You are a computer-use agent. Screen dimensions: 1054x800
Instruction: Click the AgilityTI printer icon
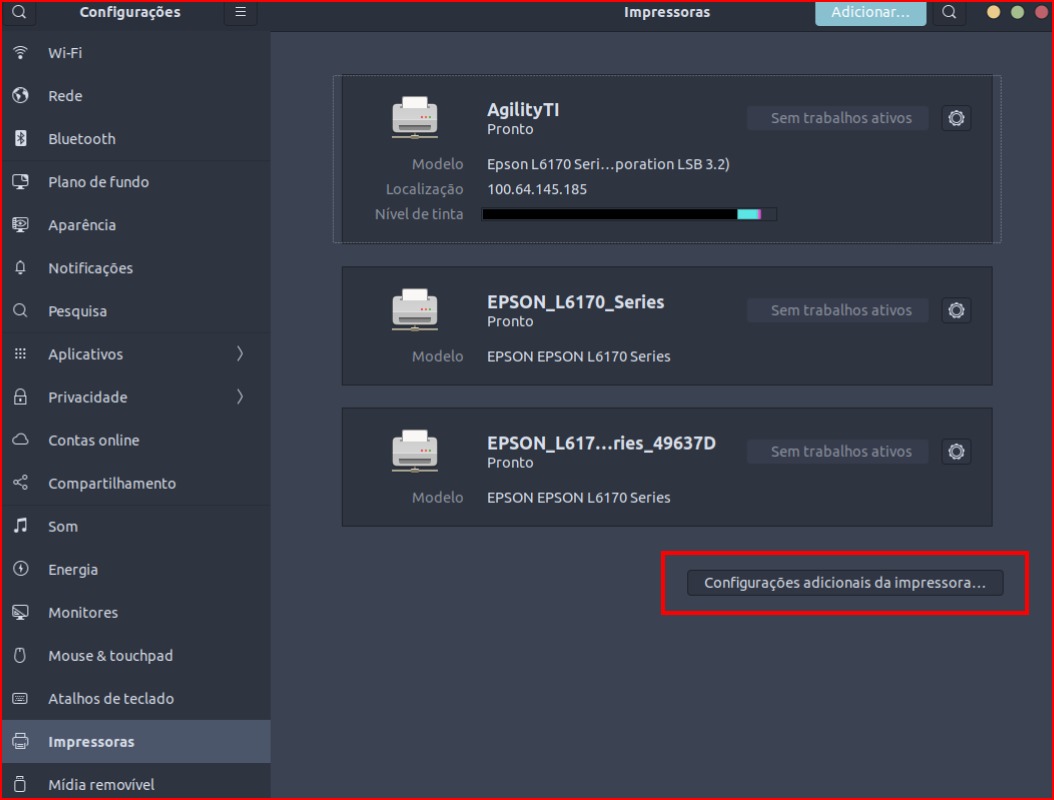tap(414, 118)
